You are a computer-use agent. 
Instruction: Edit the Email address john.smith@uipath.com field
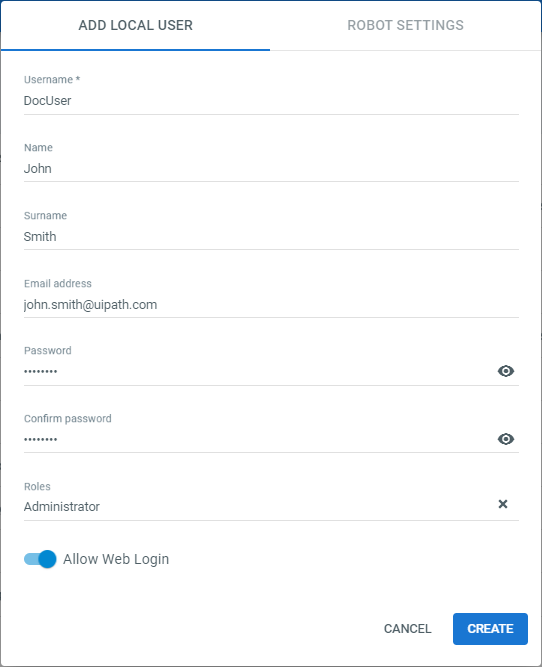point(271,305)
